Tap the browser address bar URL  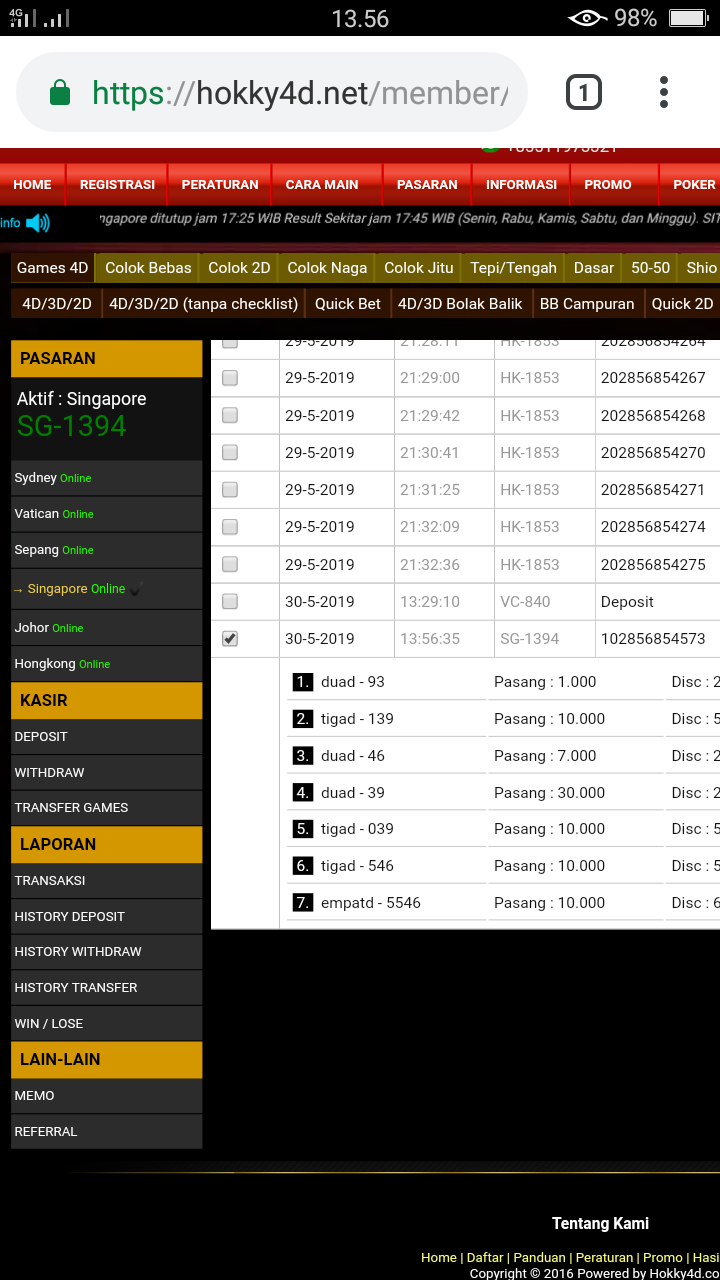click(300, 93)
